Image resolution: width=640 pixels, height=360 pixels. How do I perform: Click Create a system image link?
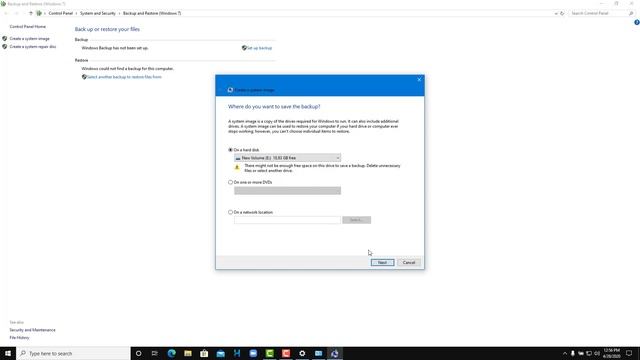point(29,38)
